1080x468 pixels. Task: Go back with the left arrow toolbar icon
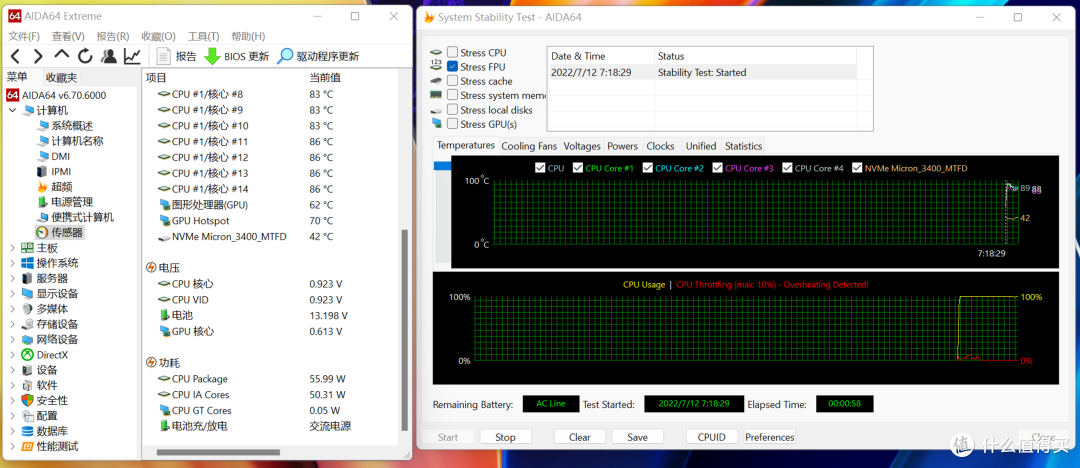(15, 57)
